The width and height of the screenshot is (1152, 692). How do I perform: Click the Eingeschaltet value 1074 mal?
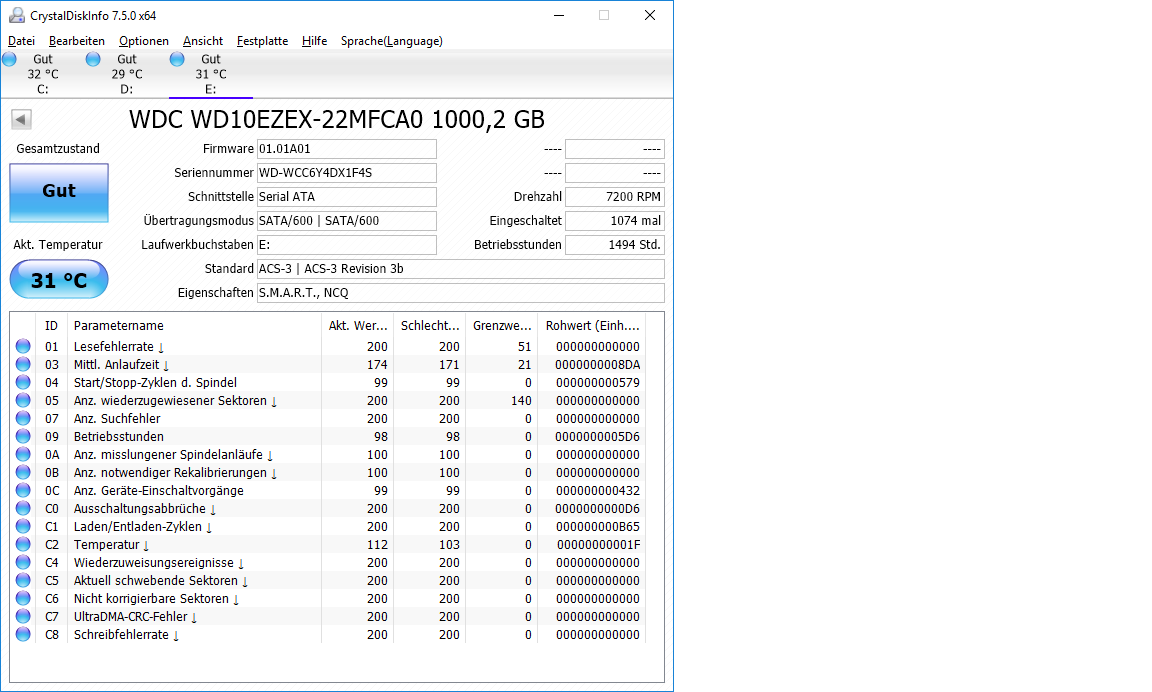(x=615, y=220)
